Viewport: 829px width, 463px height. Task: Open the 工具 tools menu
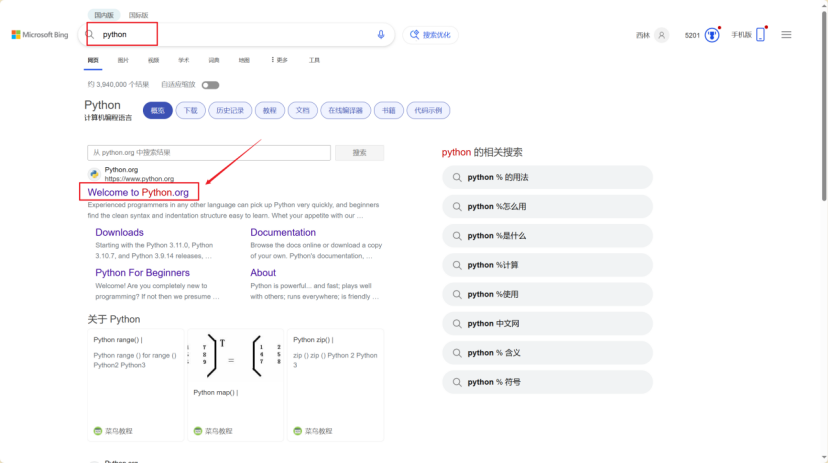314,60
